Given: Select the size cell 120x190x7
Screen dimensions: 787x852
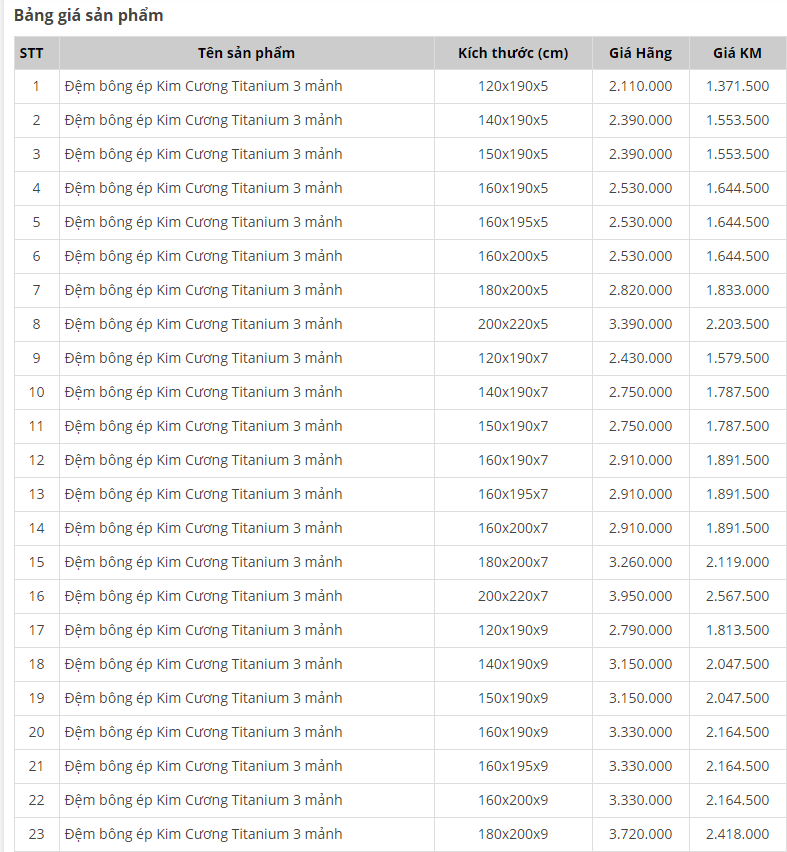Looking at the screenshot, I should (513, 358).
